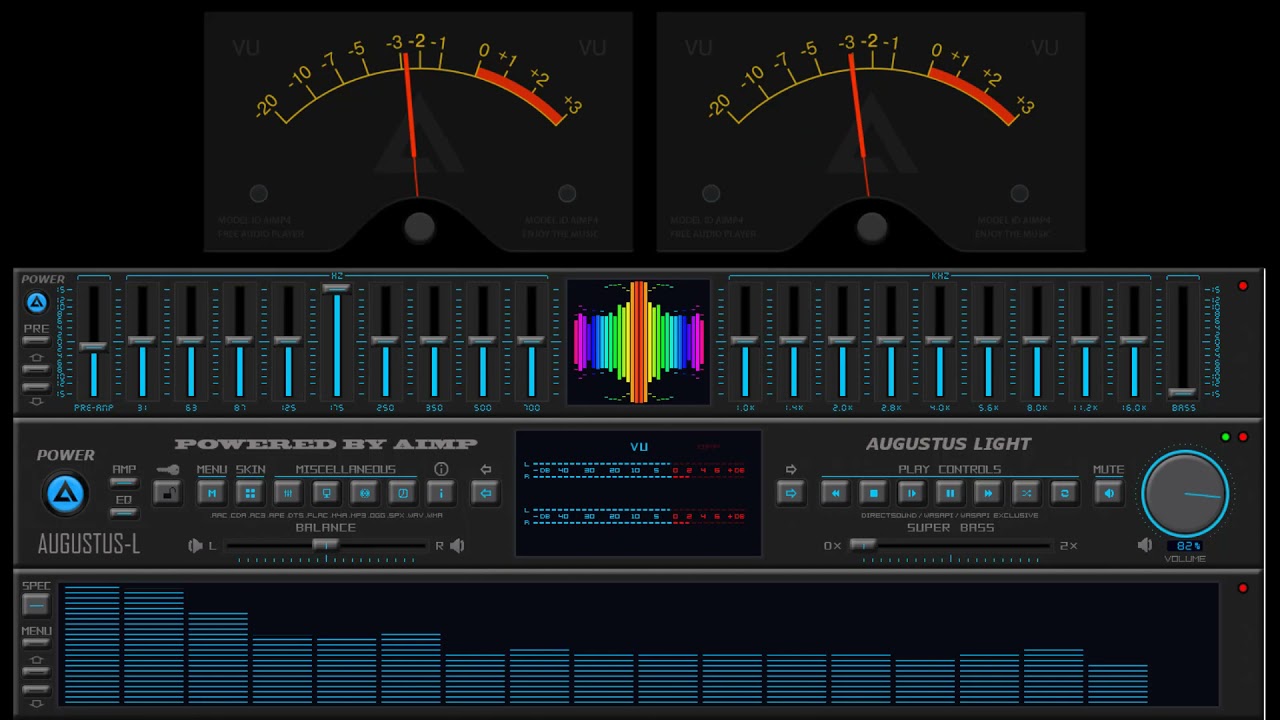This screenshot has height=720, width=1280.
Task: Click the Super Bass slider handle
Action: tap(862, 545)
